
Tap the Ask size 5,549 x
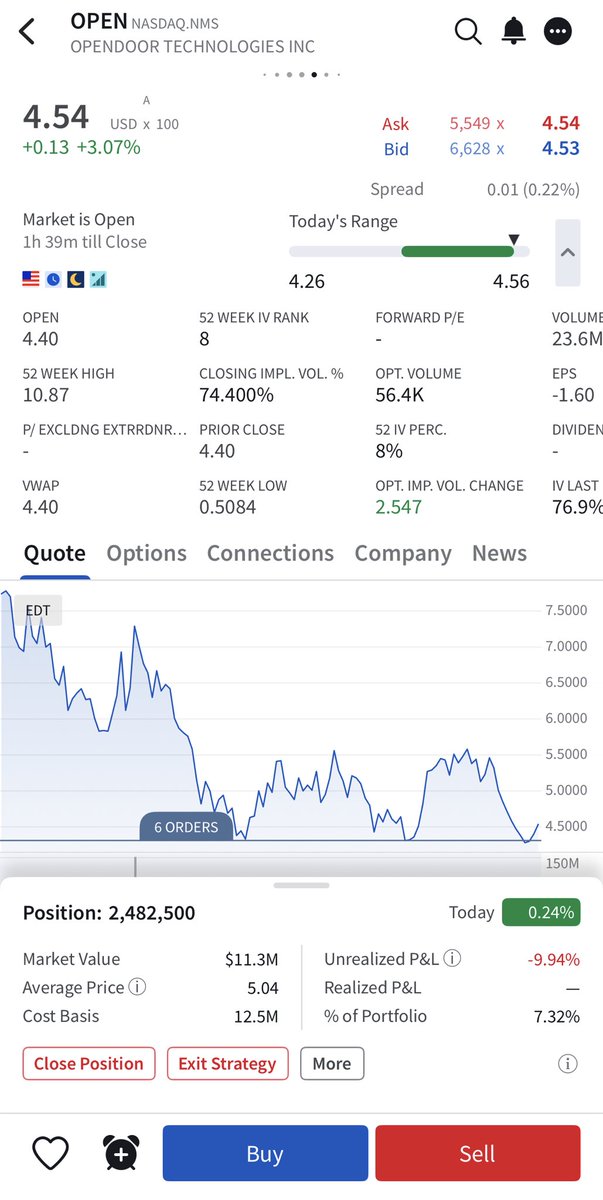tap(477, 123)
